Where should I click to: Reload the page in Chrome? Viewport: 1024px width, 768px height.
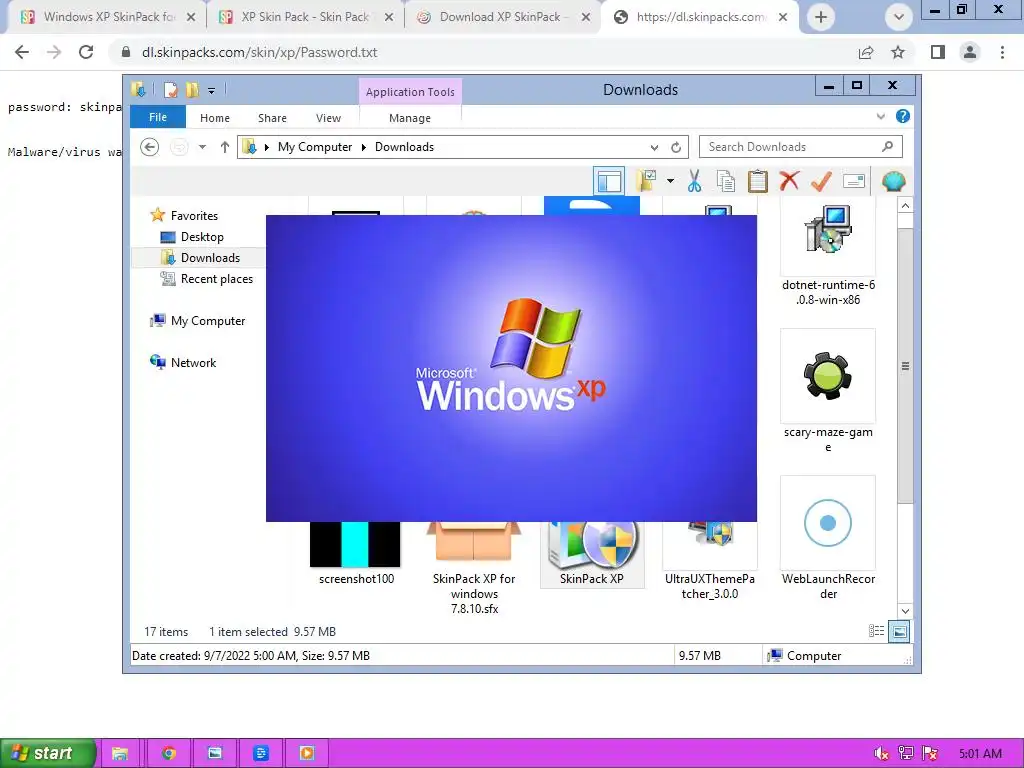point(86,52)
